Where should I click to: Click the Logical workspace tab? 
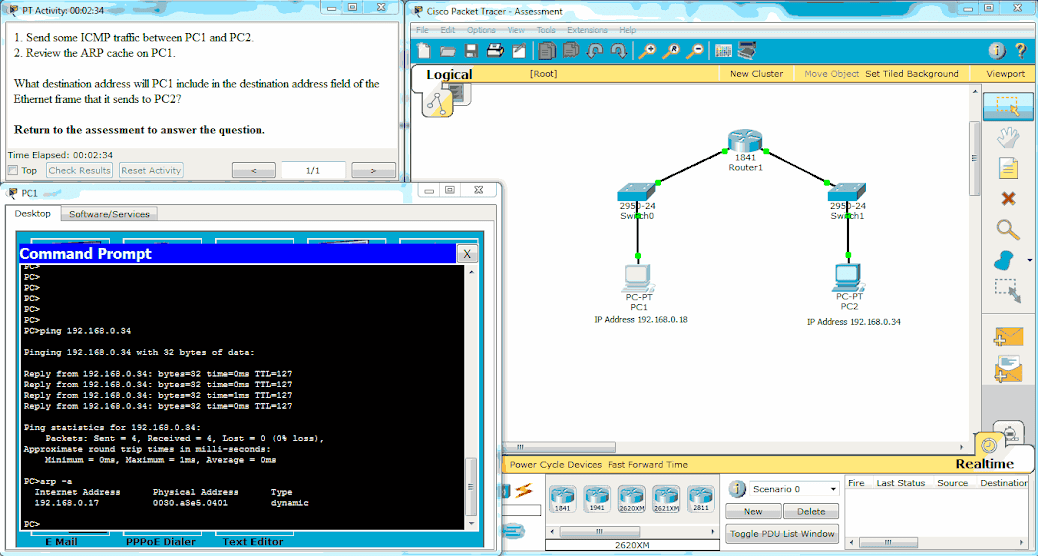point(449,75)
